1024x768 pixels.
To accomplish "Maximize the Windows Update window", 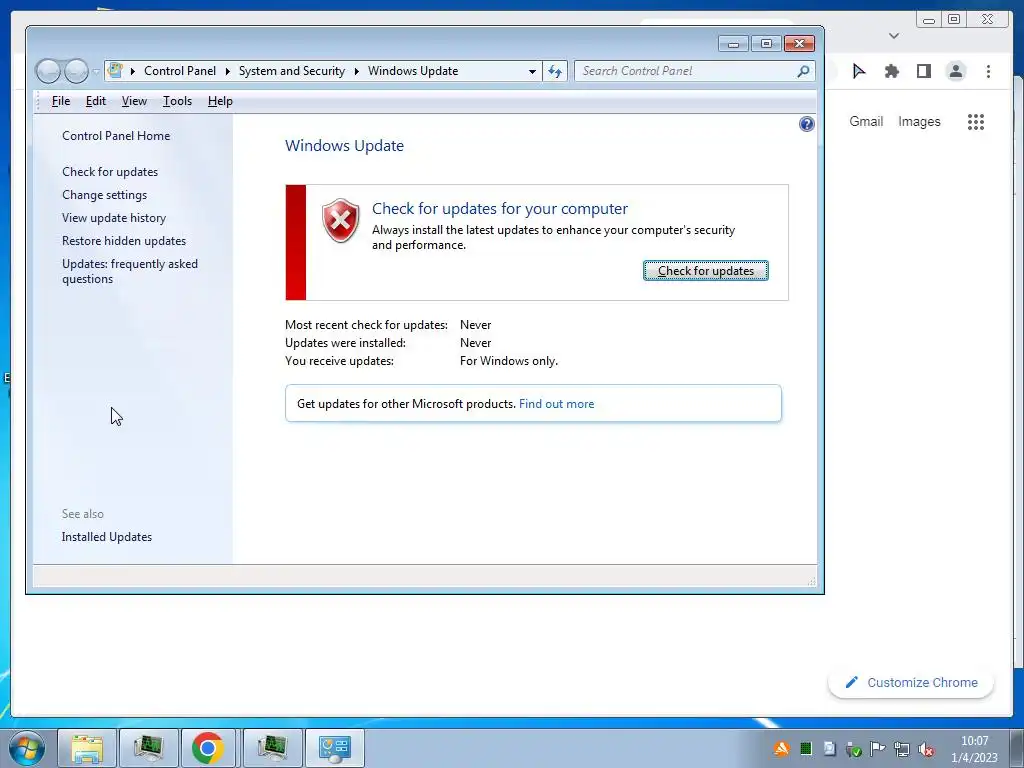I will pyautogui.click(x=766, y=44).
